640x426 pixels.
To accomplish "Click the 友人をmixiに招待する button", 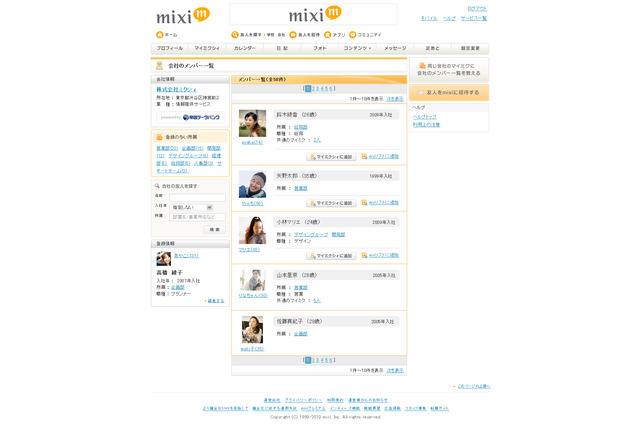I will [449, 93].
